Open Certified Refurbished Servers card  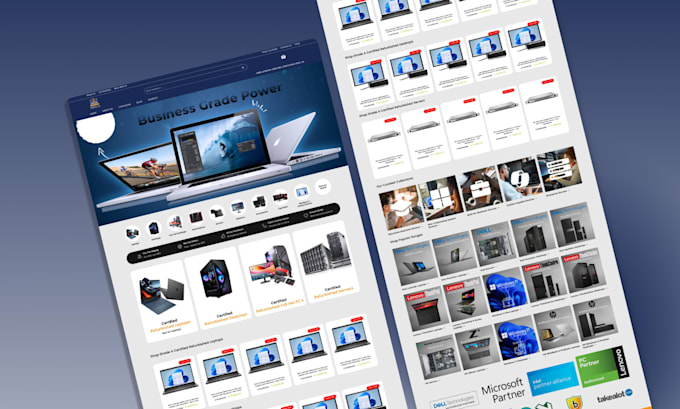coord(326,262)
